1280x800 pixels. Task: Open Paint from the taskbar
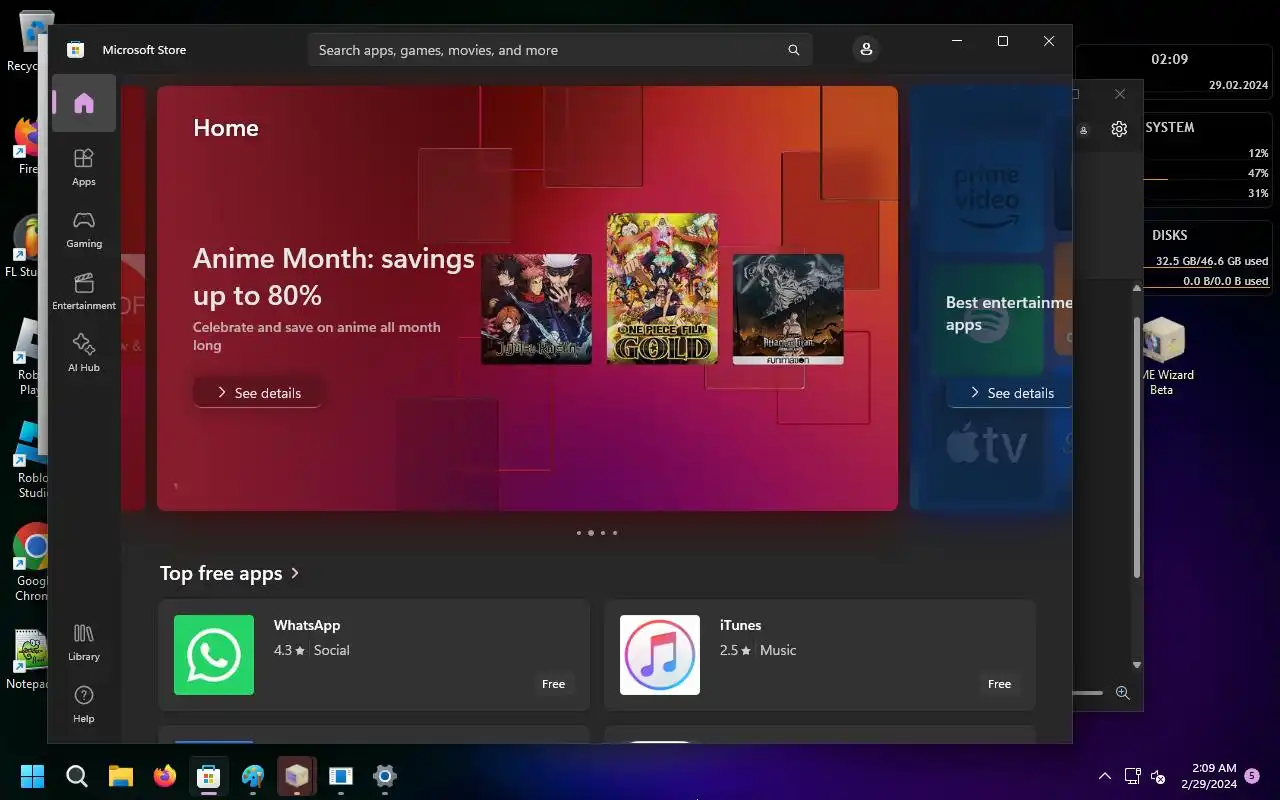point(253,776)
